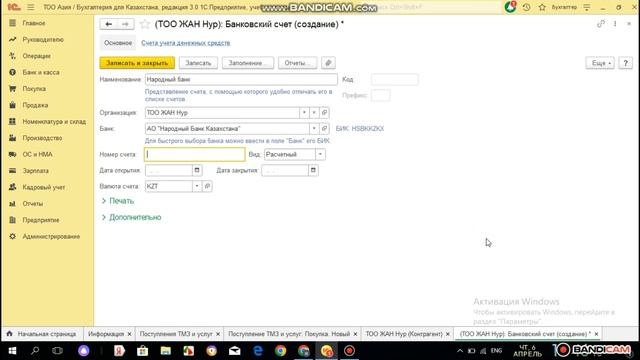This screenshot has height=360, width=640.
Task: Open favorites star icon in title bar
Action: point(542,7)
